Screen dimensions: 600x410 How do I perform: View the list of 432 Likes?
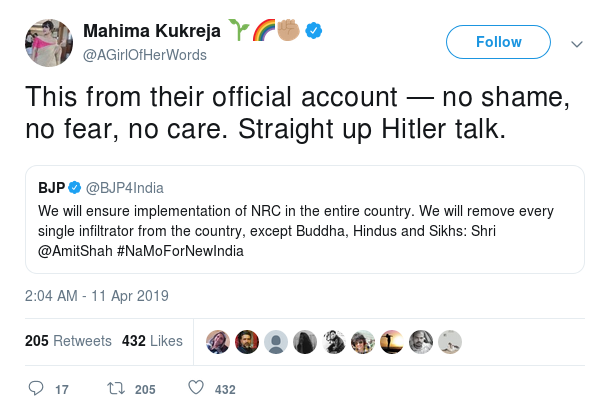coord(152,341)
